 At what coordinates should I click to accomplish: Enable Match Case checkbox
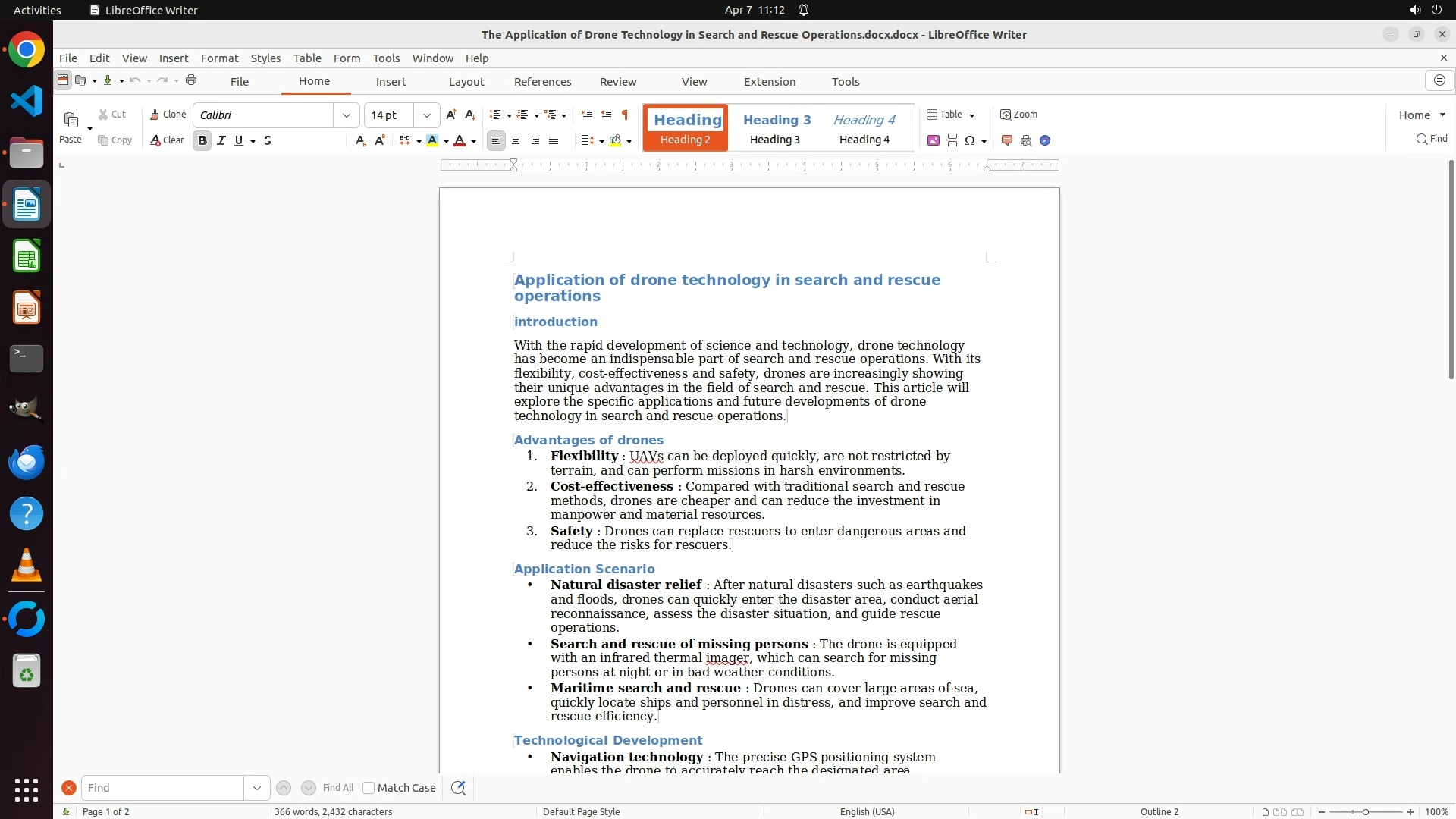[x=369, y=788]
